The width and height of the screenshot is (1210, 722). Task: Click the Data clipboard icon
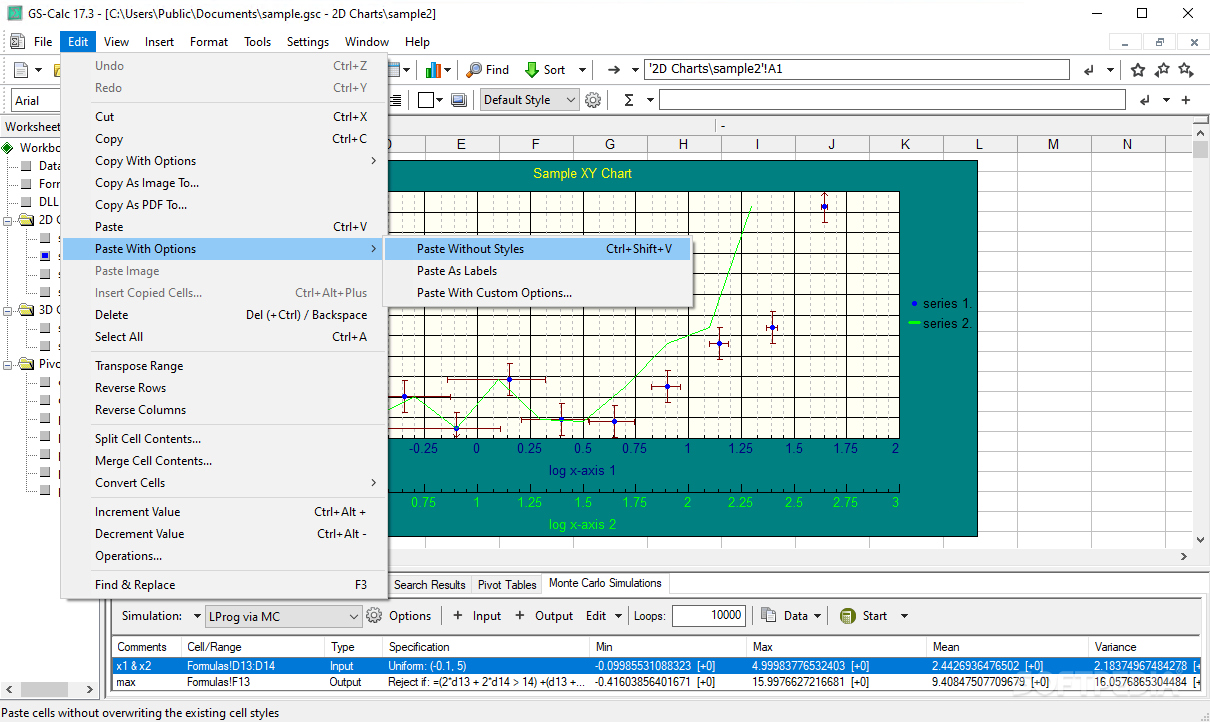769,616
